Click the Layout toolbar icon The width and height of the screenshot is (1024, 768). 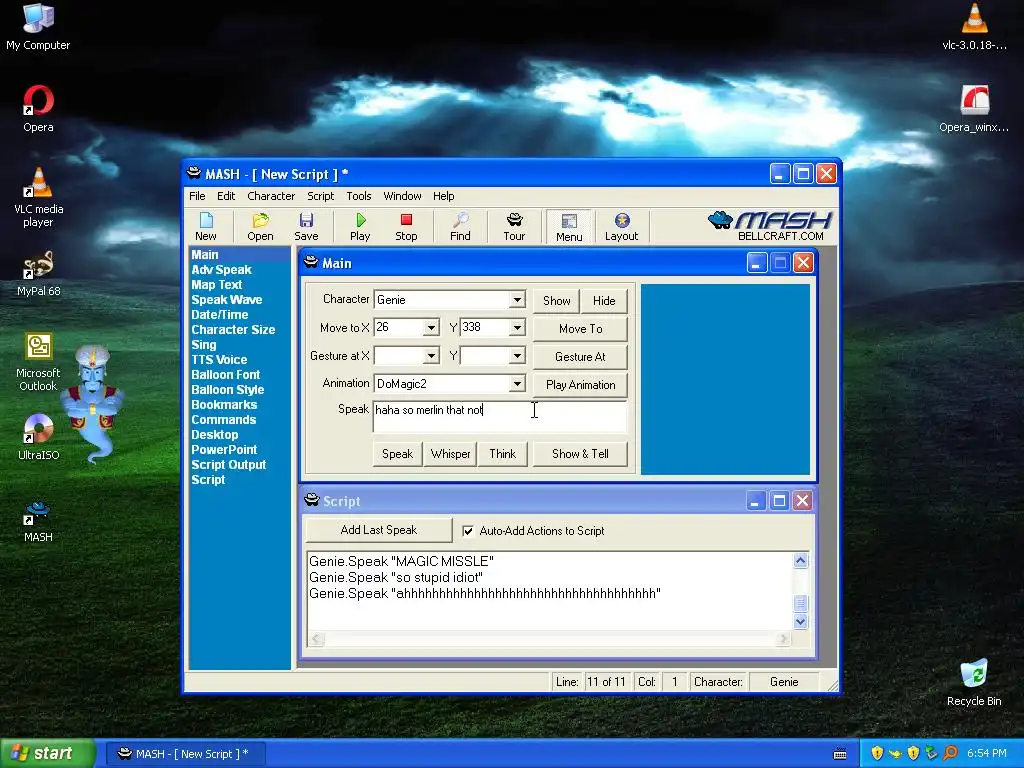click(621, 227)
